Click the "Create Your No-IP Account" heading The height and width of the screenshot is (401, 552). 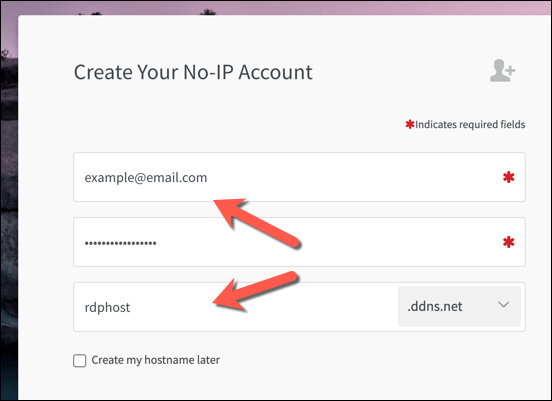(193, 72)
